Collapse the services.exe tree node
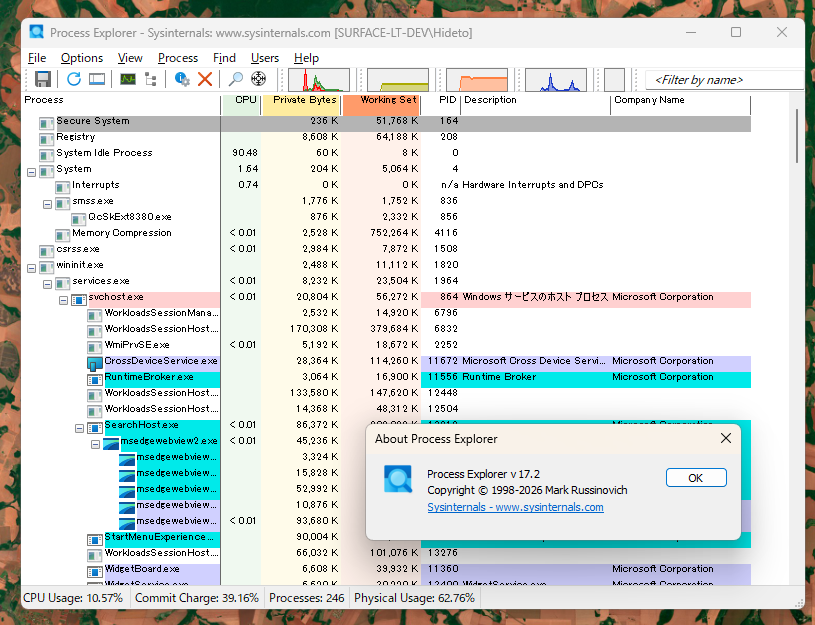 [x=47, y=284]
